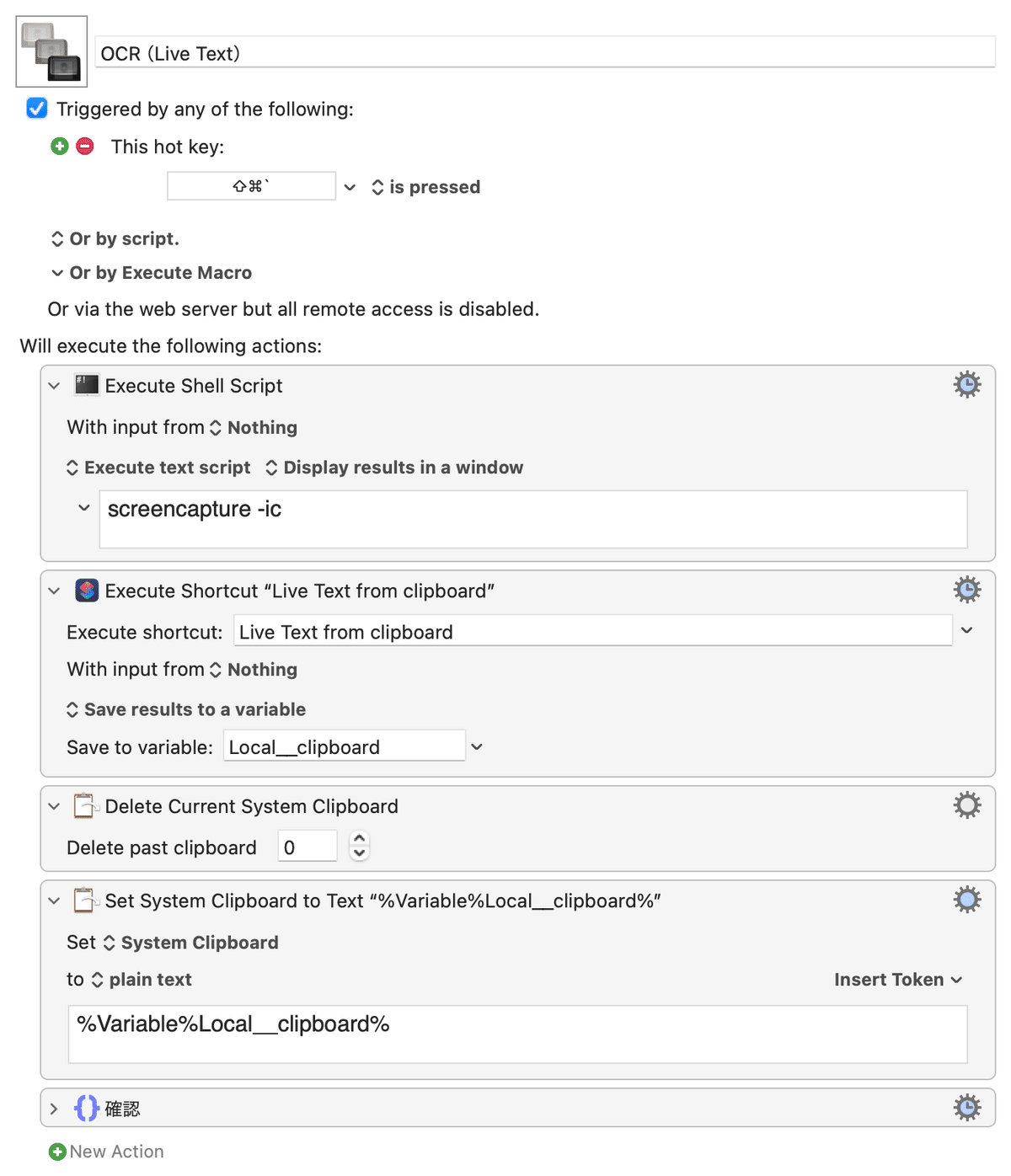Screen dimensions: 1011x1176
Task: Toggle Triggered by any of the following checkbox
Action: click(37, 109)
